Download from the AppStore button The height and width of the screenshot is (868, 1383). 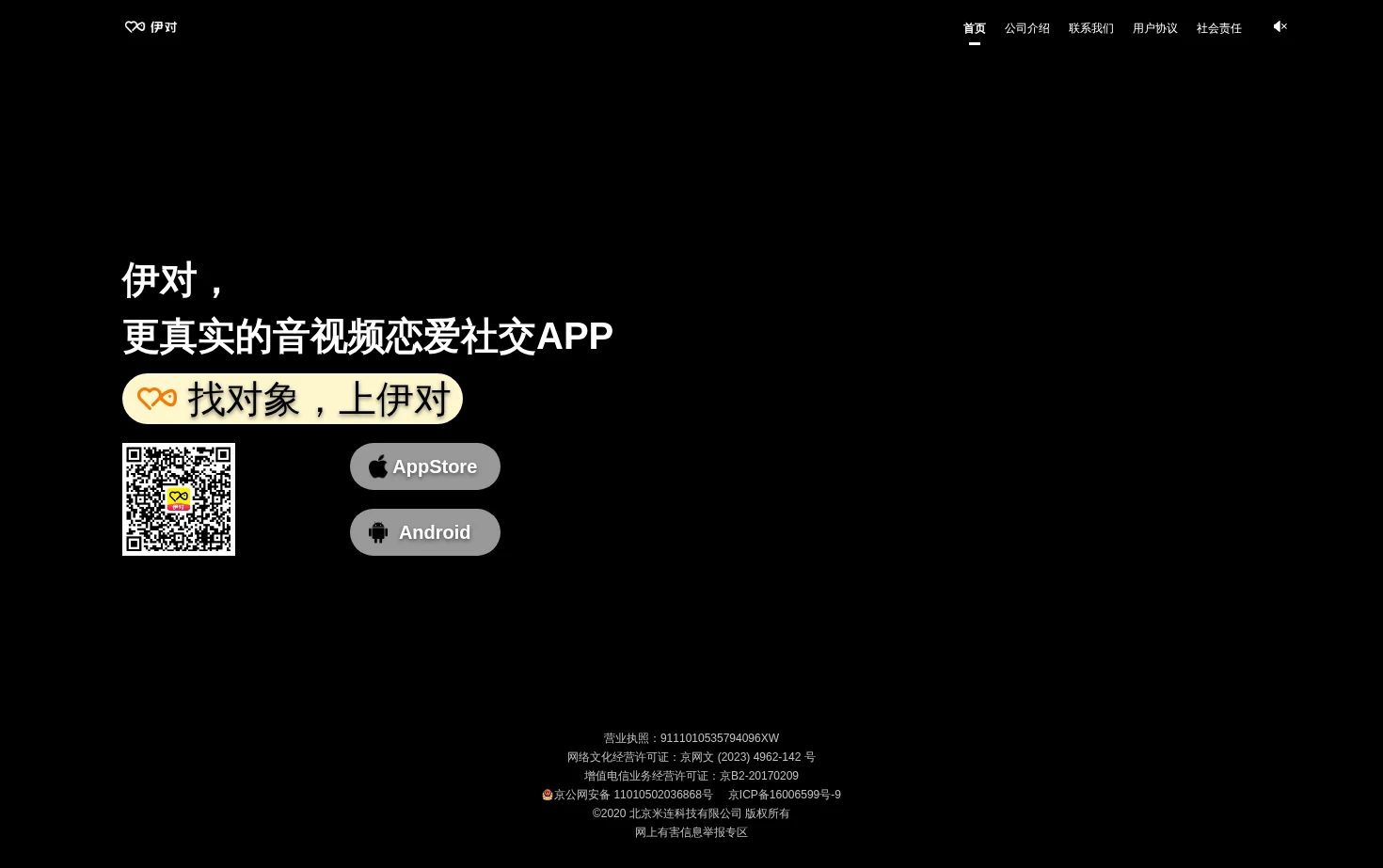(x=425, y=466)
